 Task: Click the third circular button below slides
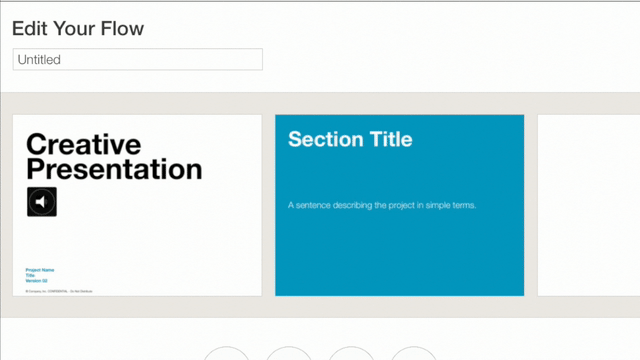pos(351,353)
